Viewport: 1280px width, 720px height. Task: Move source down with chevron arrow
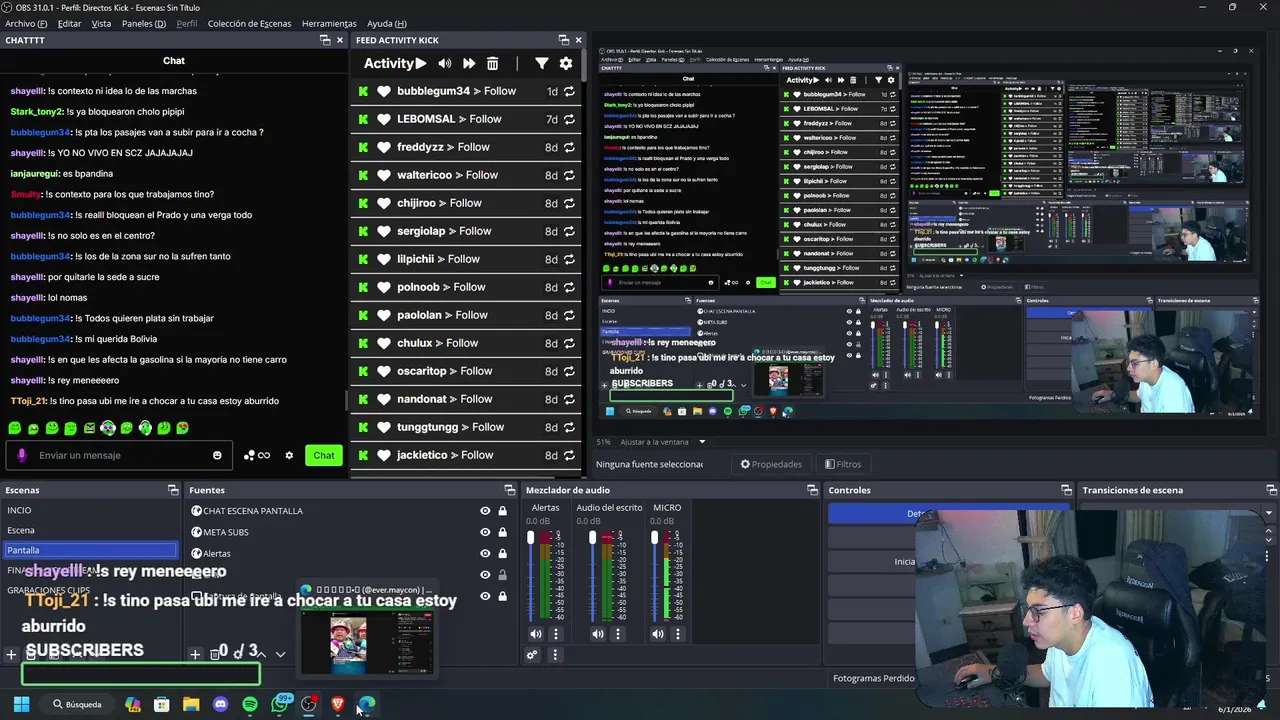tap(281, 654)
